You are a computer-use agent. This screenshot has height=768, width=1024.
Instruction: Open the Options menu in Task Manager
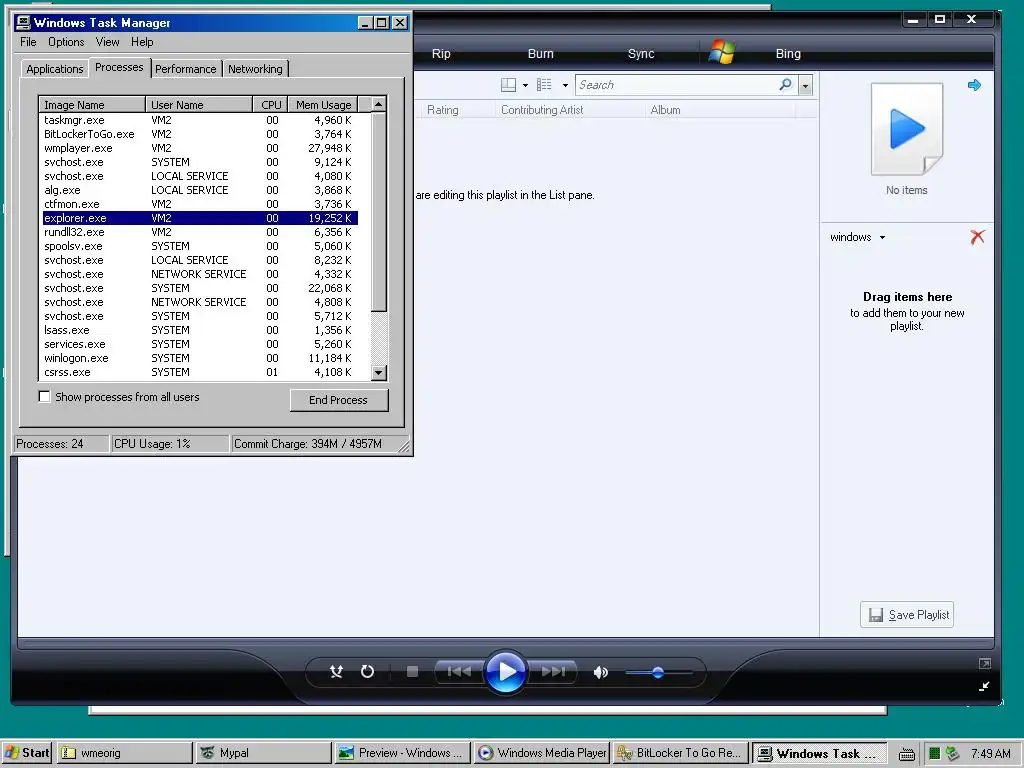(x=66, y=42)
